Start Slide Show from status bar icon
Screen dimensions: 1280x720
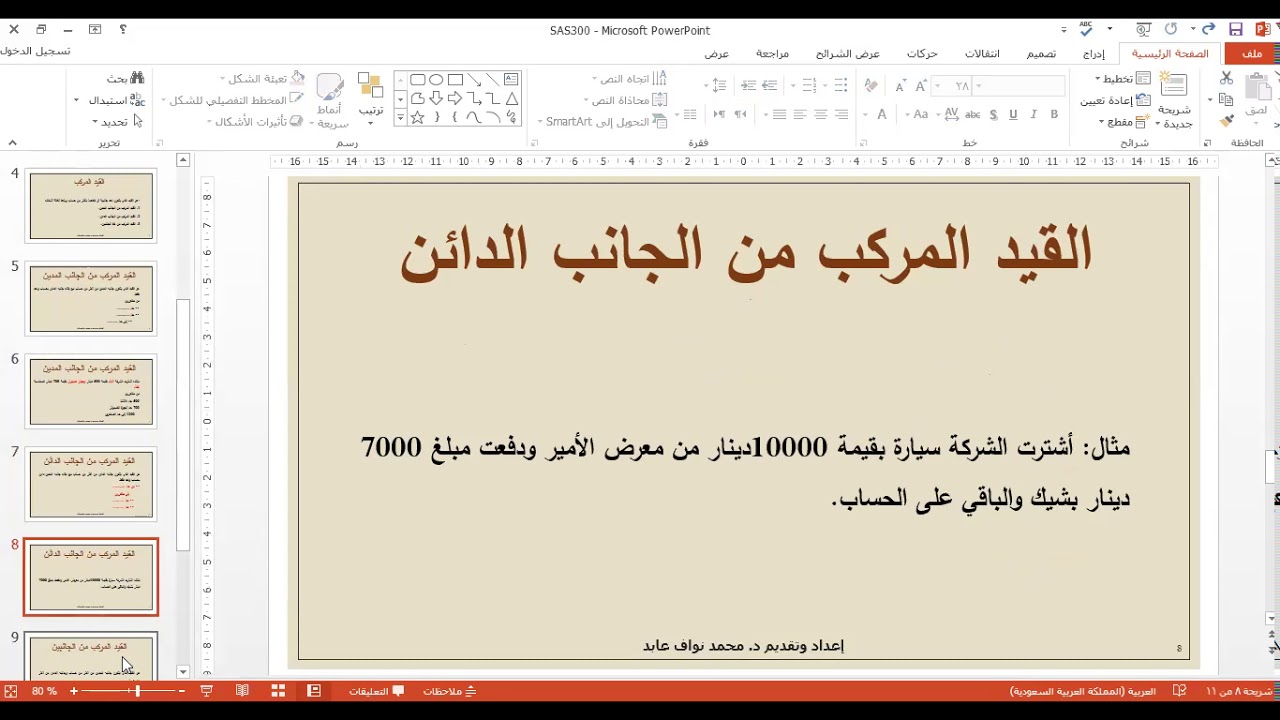click(207, 691)
